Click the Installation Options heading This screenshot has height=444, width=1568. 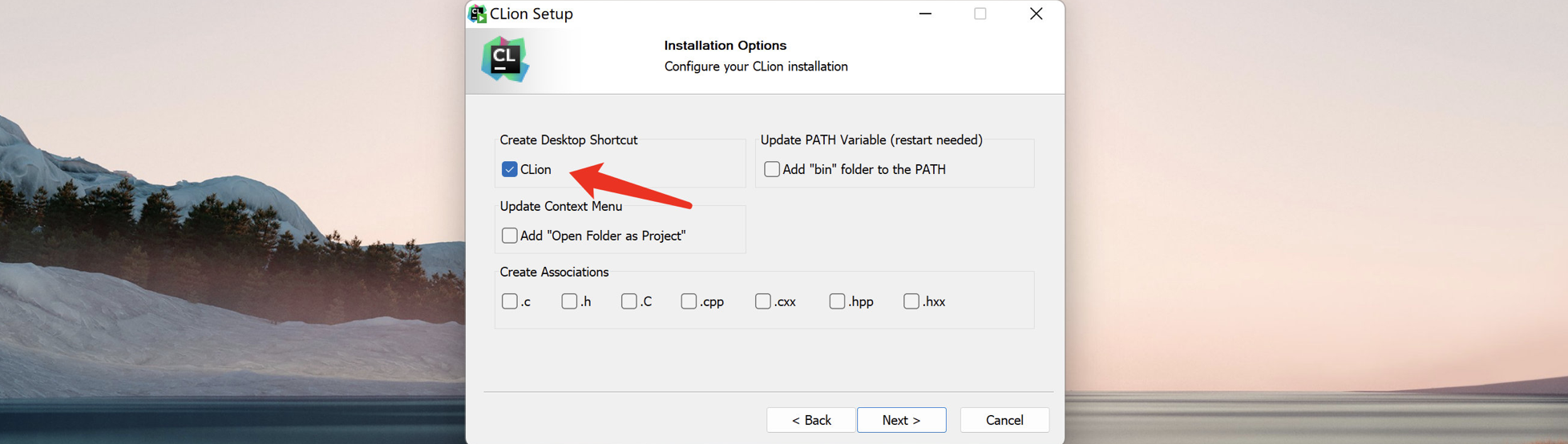tap(725, 46)
